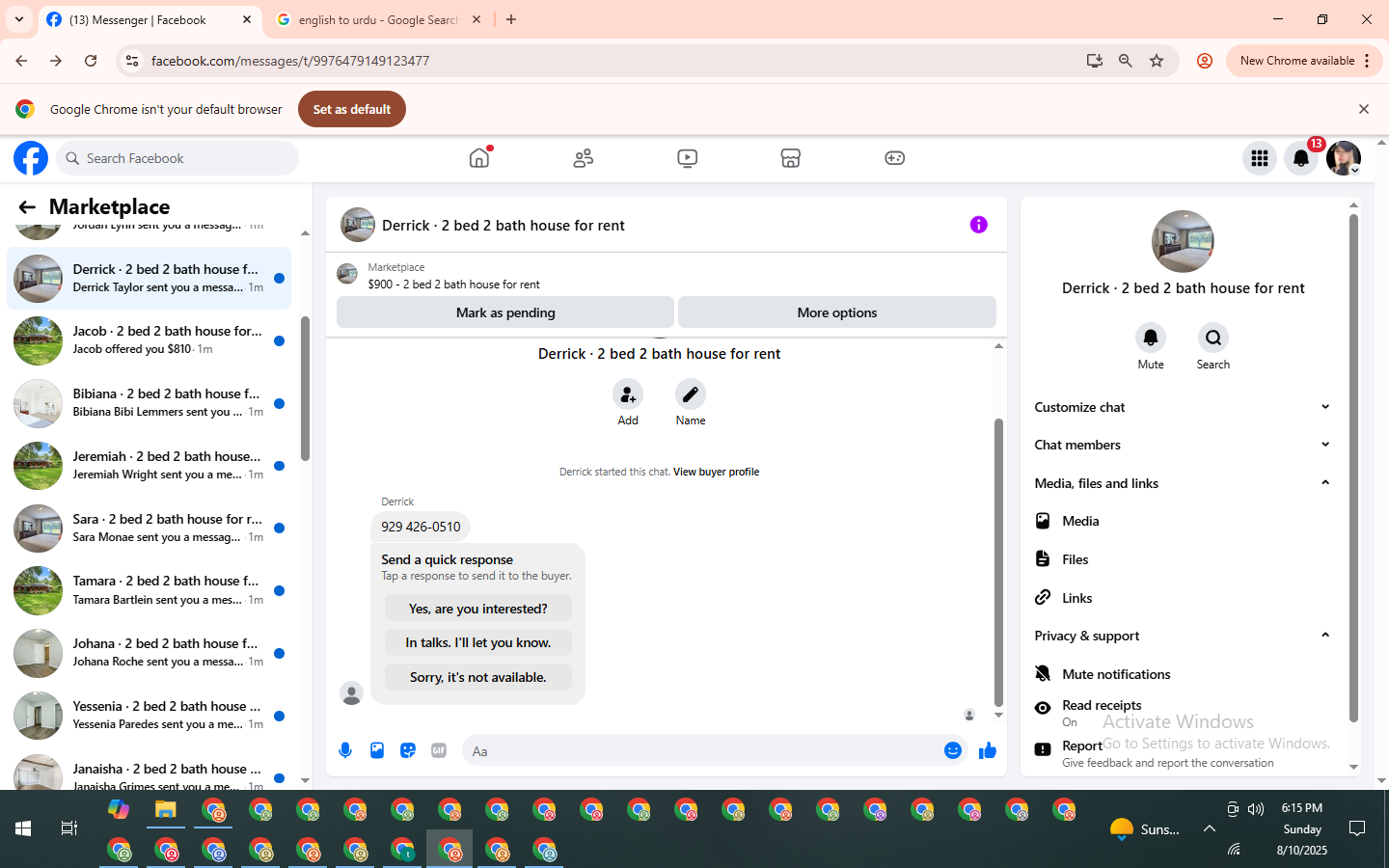Open the Video (Watch) icon
This screenshot has height=868, width=1389.
click(x=687, y=158)
